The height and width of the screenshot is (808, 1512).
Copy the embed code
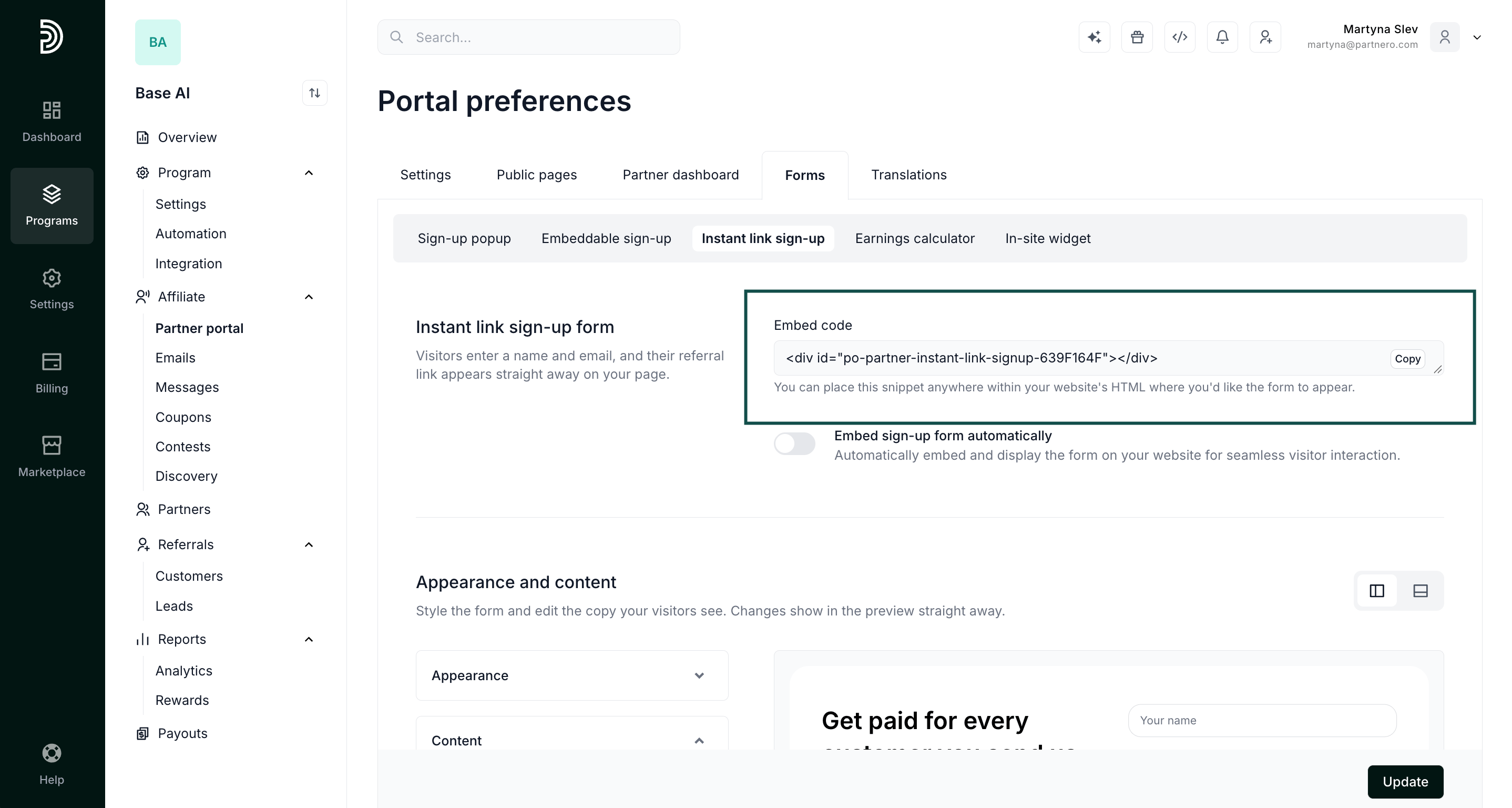click(1407, 359)
